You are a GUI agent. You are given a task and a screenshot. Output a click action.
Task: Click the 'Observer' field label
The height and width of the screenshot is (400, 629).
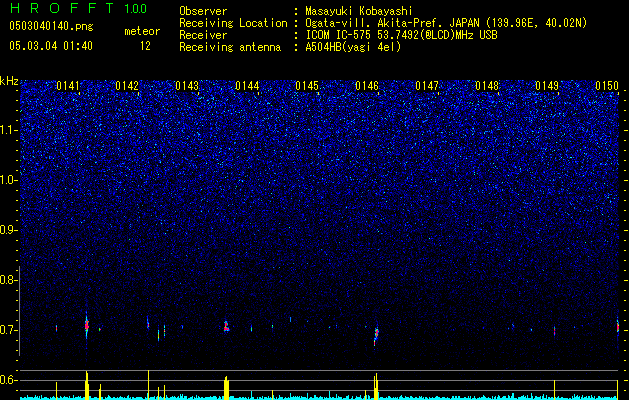coord(203,11)
